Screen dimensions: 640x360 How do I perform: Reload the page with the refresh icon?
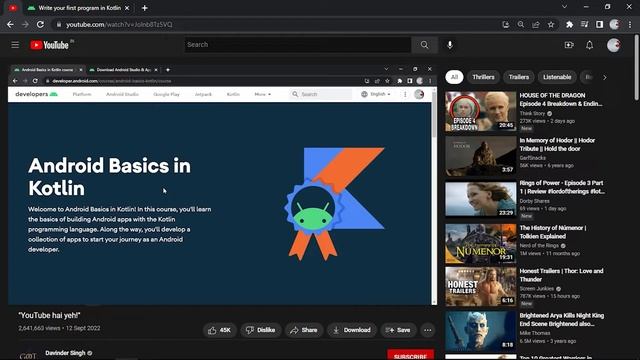click(40, 24)
